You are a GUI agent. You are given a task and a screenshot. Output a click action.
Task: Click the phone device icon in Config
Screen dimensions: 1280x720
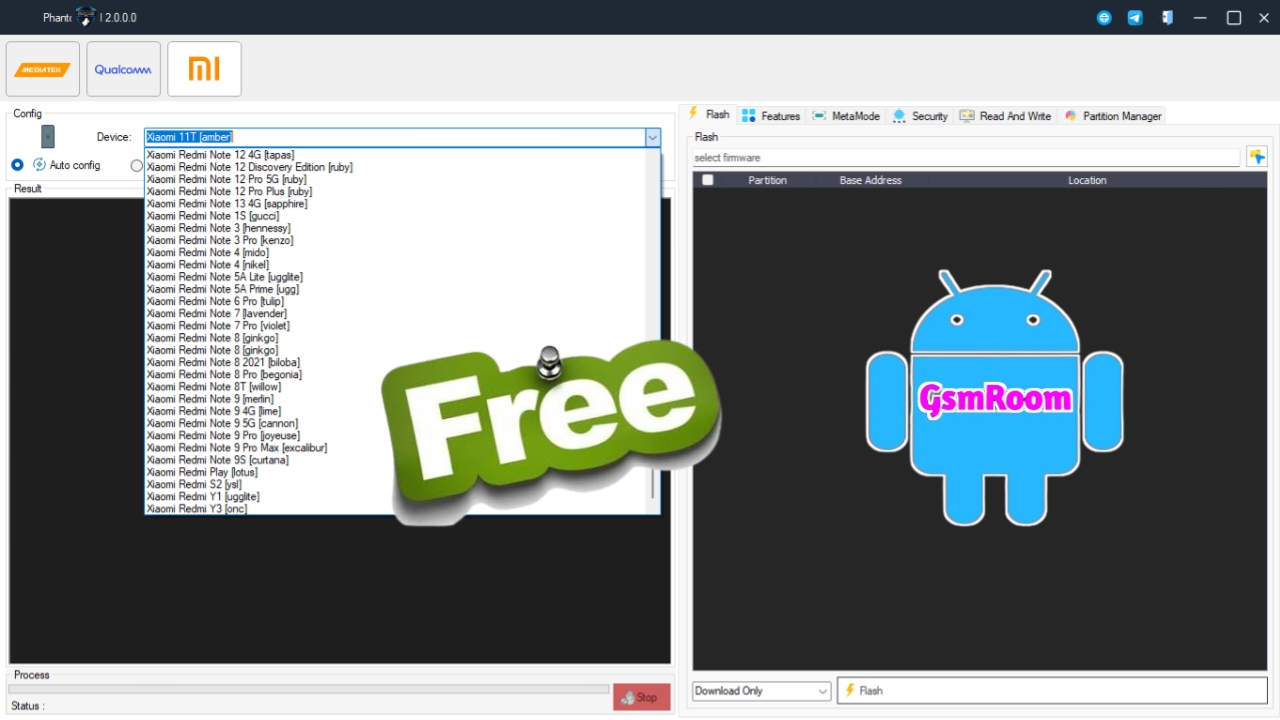pyautogui.click(x=48, y=137)
